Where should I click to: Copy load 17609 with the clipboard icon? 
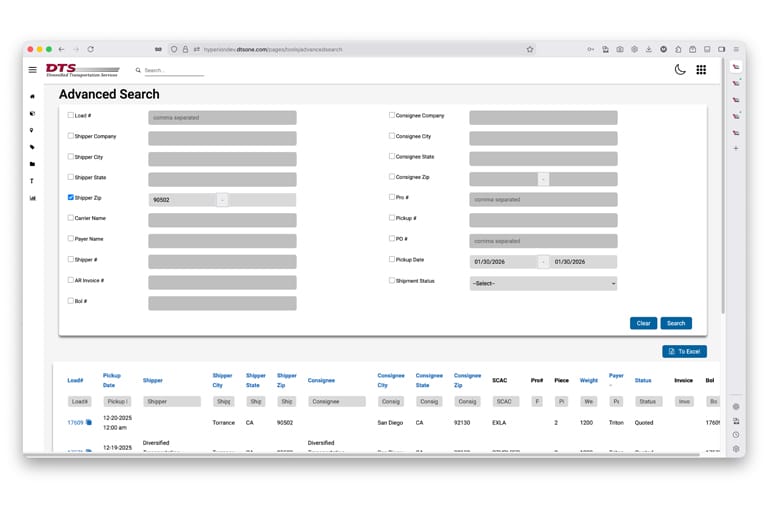89,422
